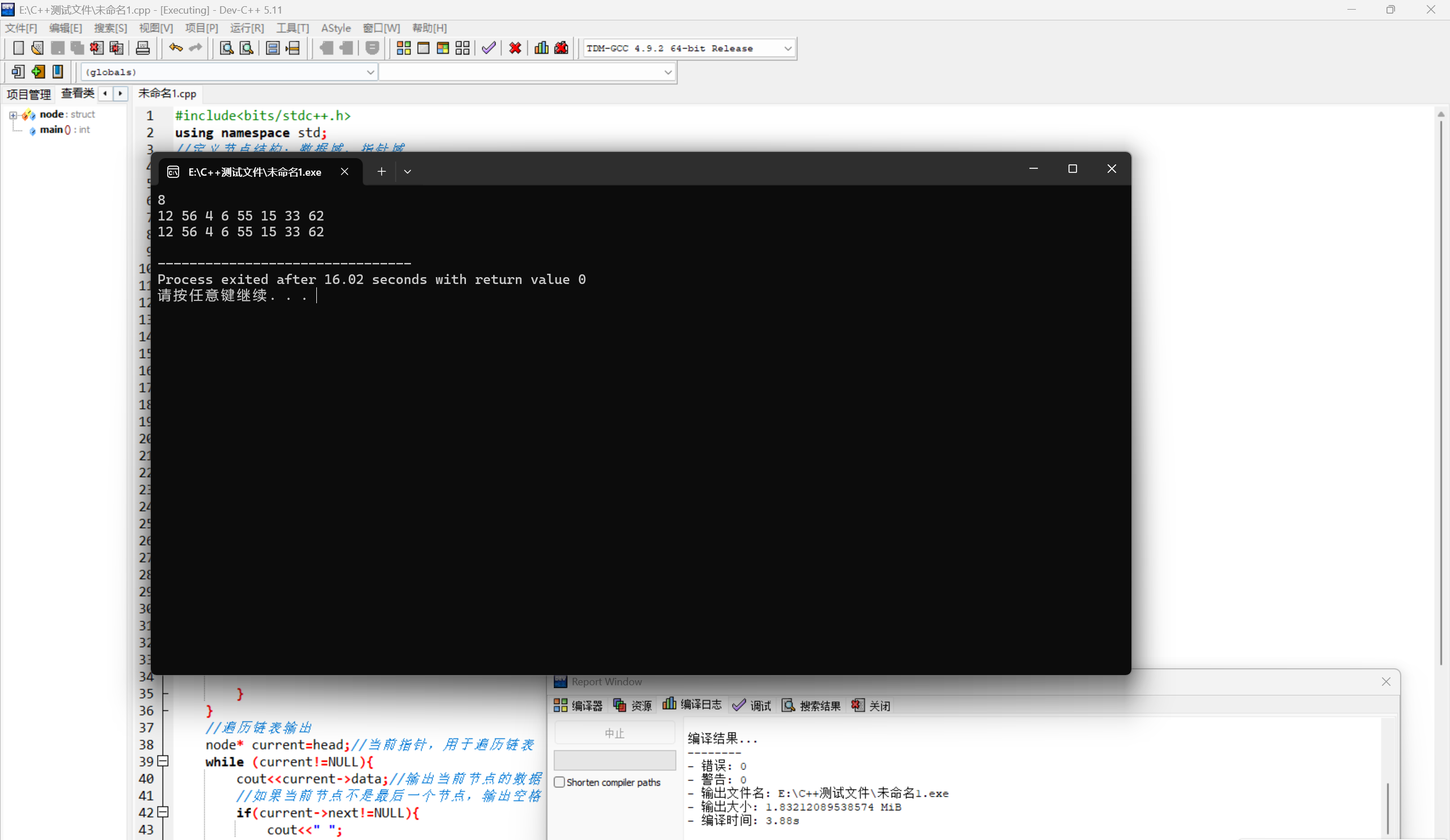
Task: Expand the node struct tree item
Action: click(x=12, y=115)
